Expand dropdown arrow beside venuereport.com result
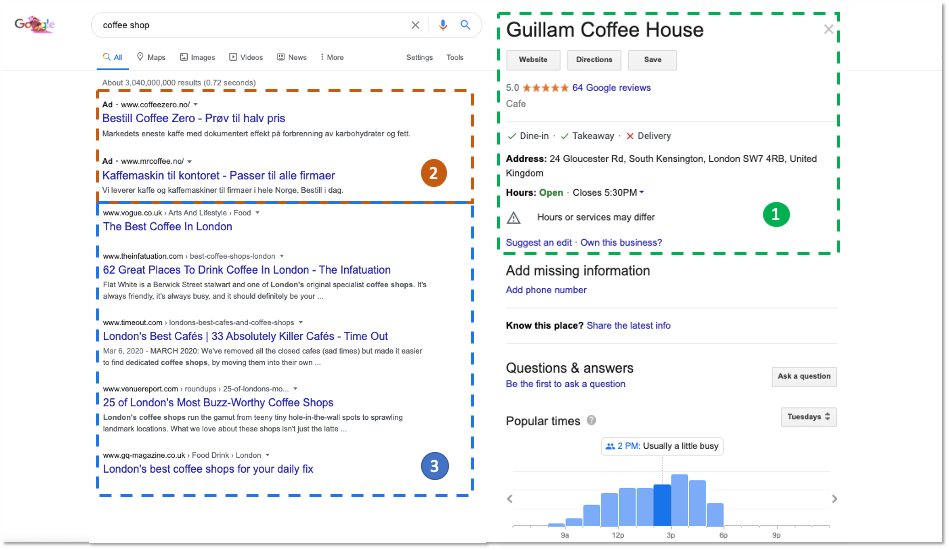Screen dimensions: 949x550 [295, 389]
